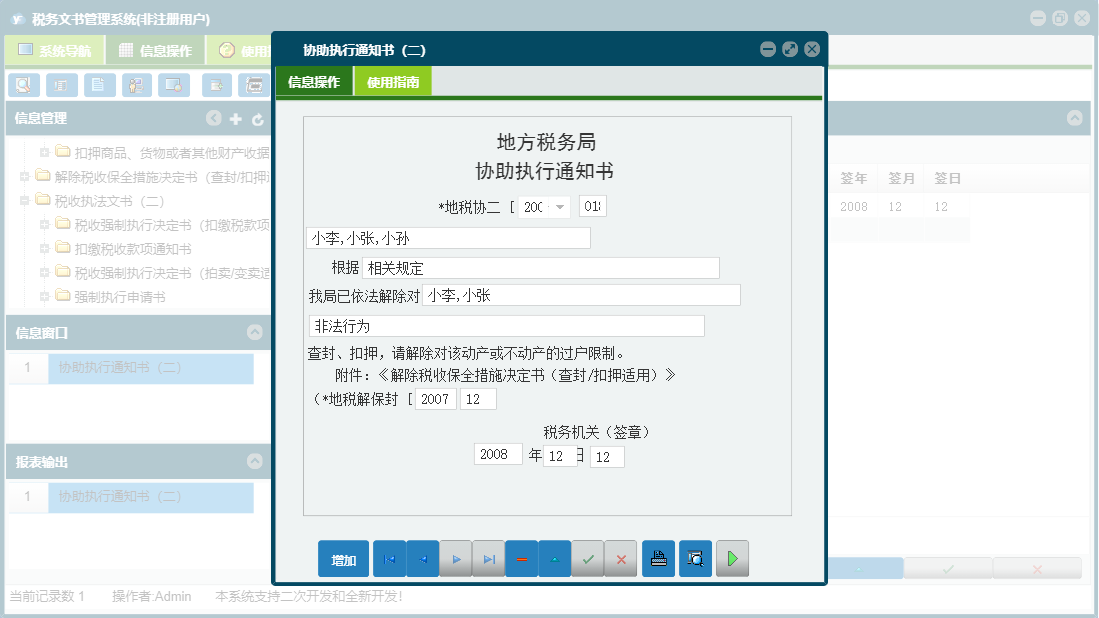Open the year dropdown next to 地税协二
Image resolution: width=1099 pixels, height=618 pixels.
559,205
